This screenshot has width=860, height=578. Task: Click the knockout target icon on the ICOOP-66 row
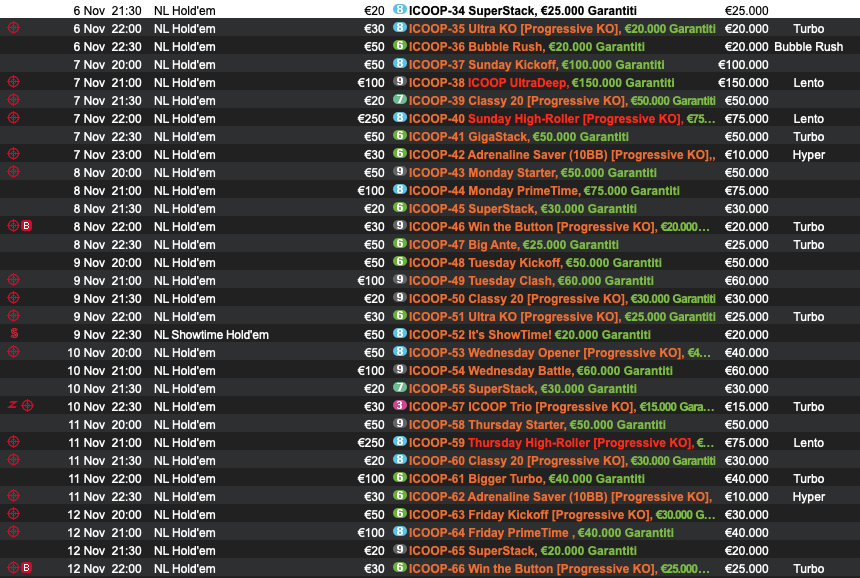tap(14, 568)
